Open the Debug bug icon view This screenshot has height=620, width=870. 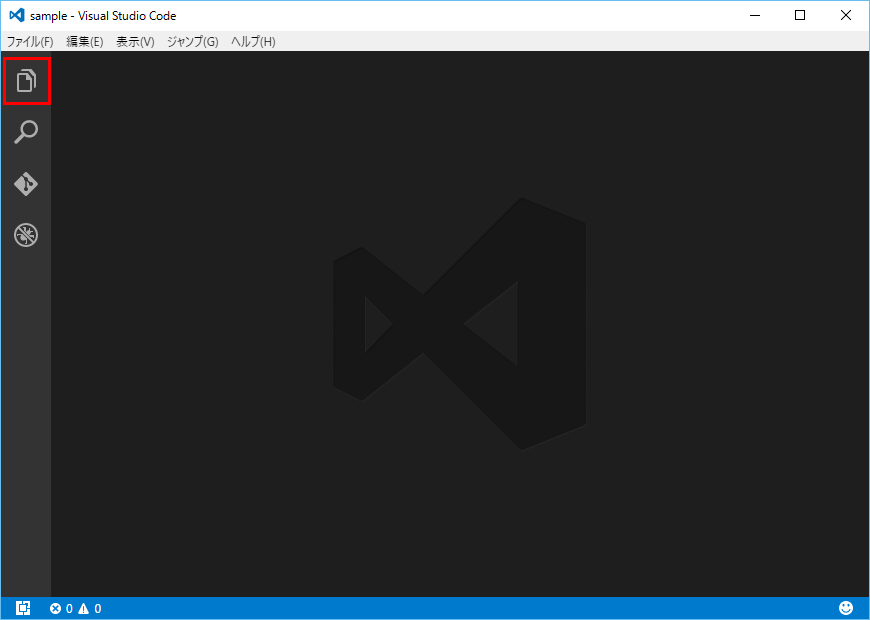pyautogui.click(x=26, y=236)
